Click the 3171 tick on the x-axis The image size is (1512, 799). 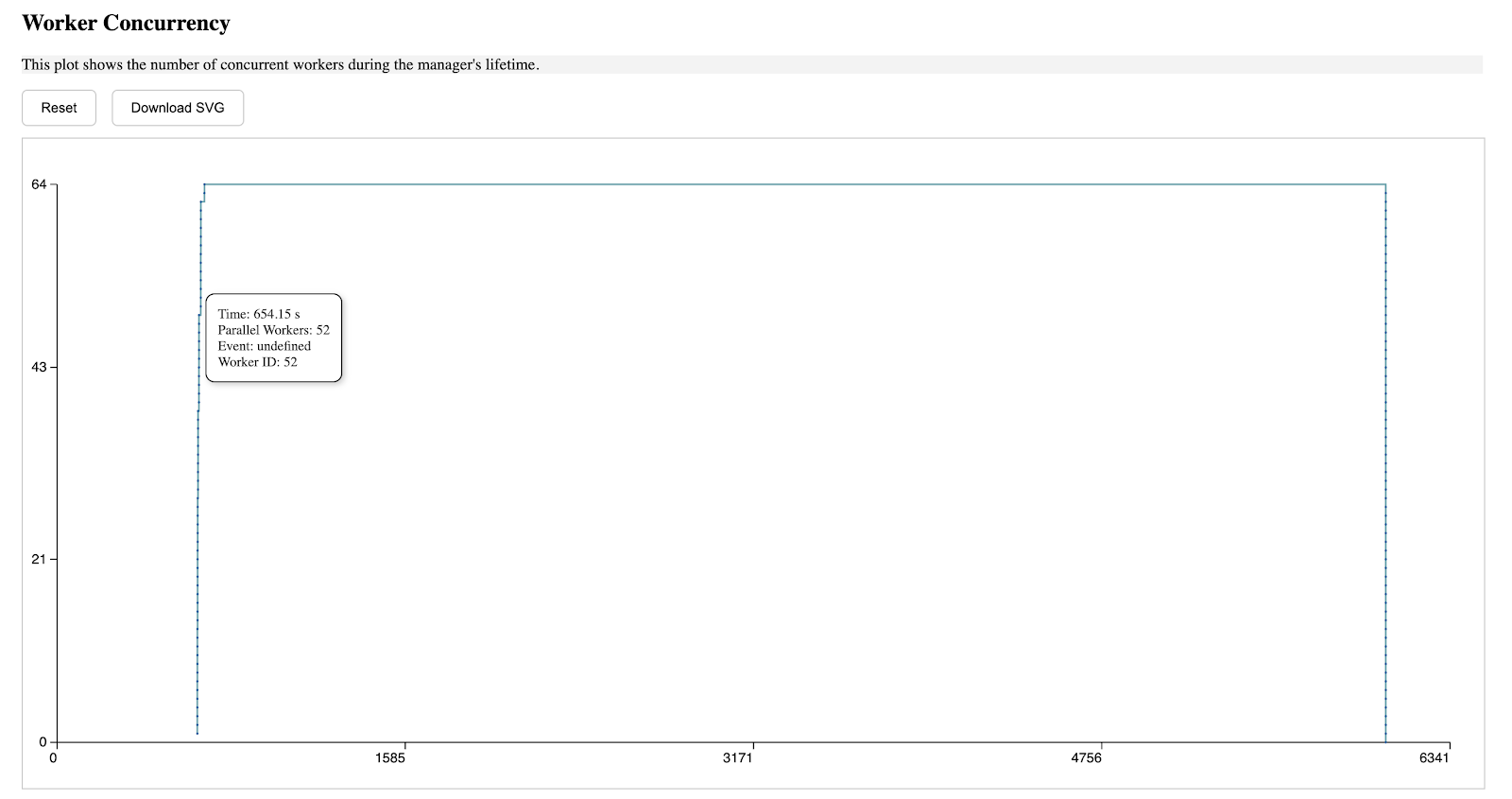tap(738, 757)
